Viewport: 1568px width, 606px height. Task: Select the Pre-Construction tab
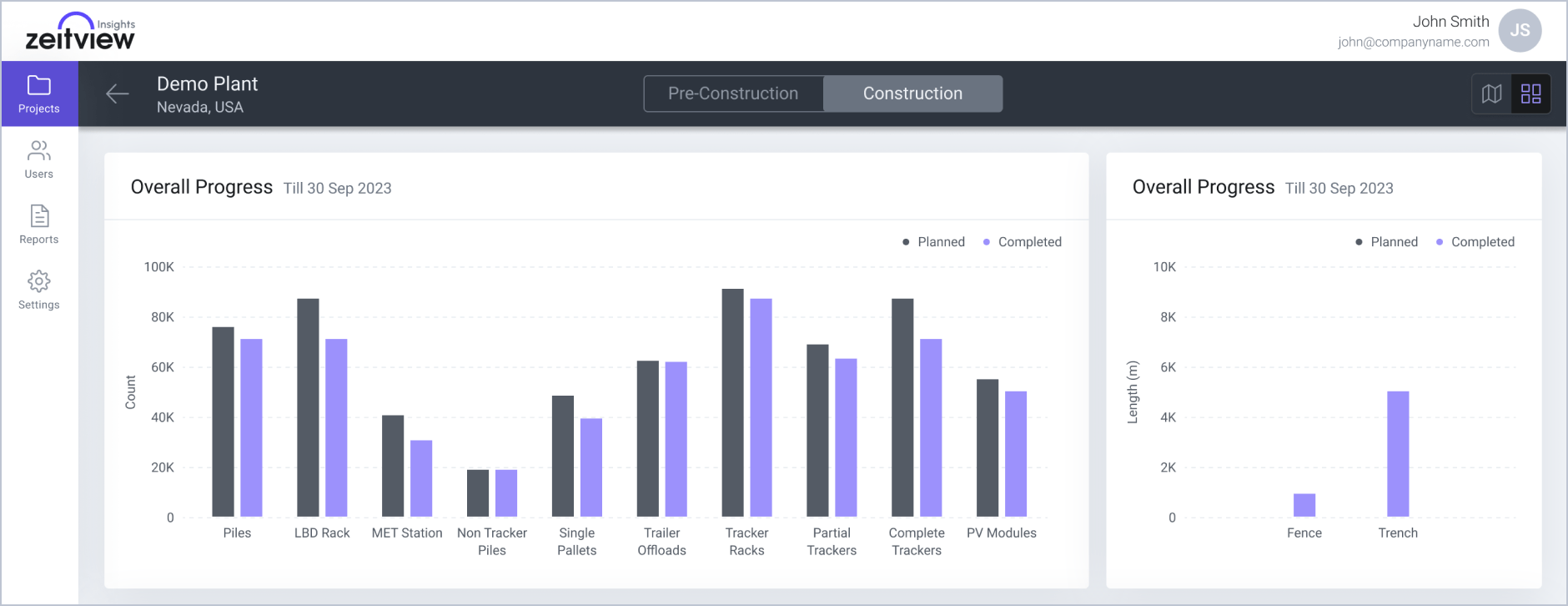[x=733, y=93]
